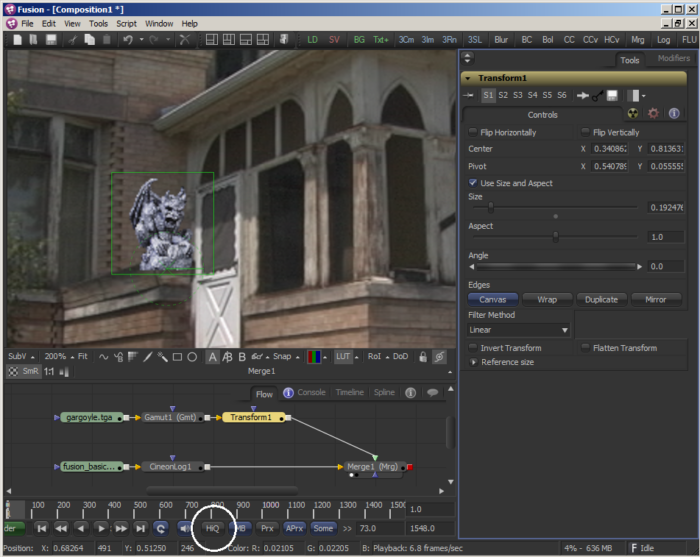Screen dimensions: 700x557
Task: Click the open file icon beside new
Action: click(x=33, y=40)
